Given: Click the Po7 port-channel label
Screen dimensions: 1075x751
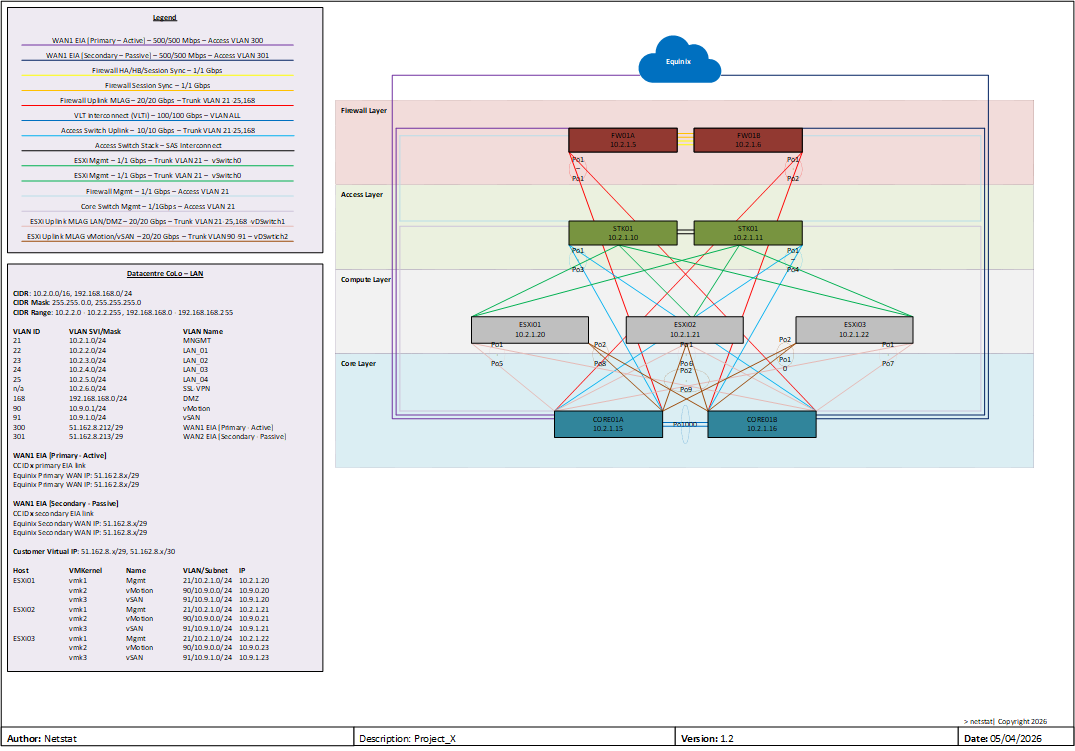Looking at the screenshot, I should 888,363.
